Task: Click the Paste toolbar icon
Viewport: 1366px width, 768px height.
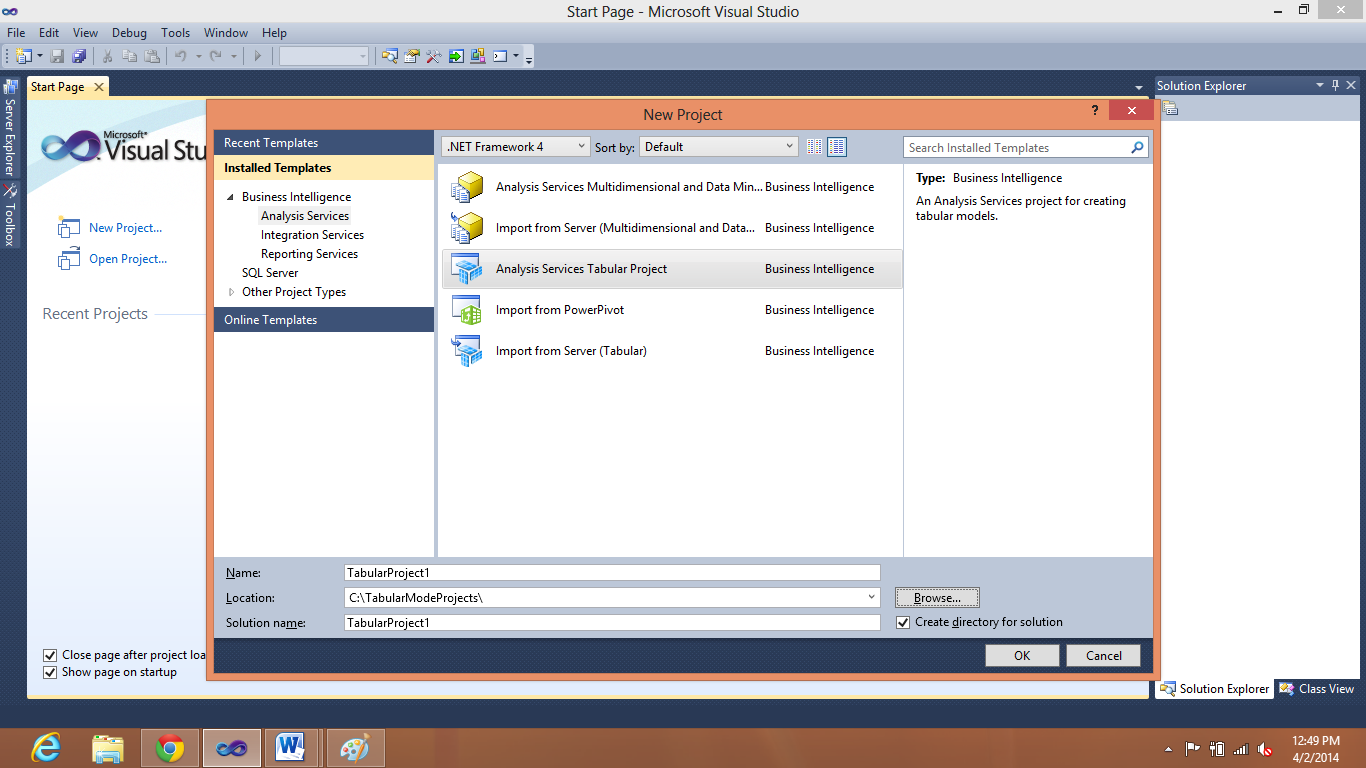Action: [x=152, y=56]
